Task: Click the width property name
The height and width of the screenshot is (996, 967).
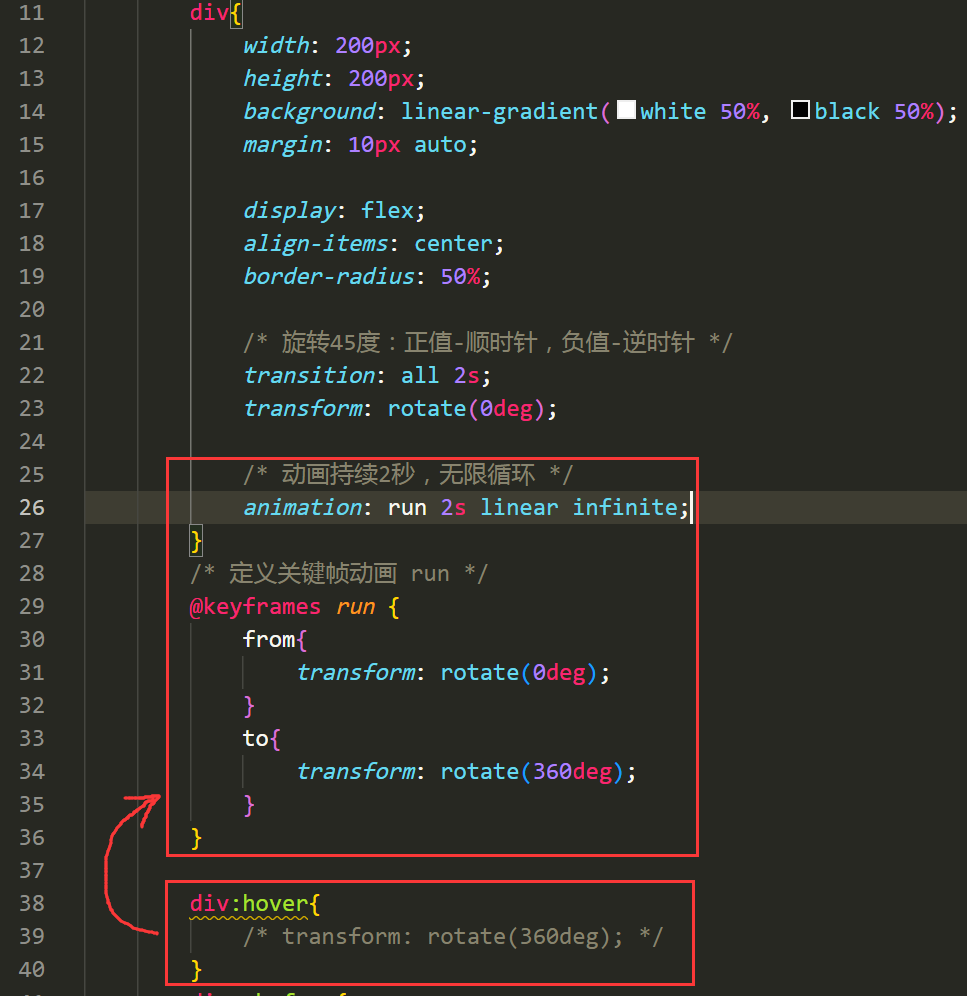Action: coord(275,45)
